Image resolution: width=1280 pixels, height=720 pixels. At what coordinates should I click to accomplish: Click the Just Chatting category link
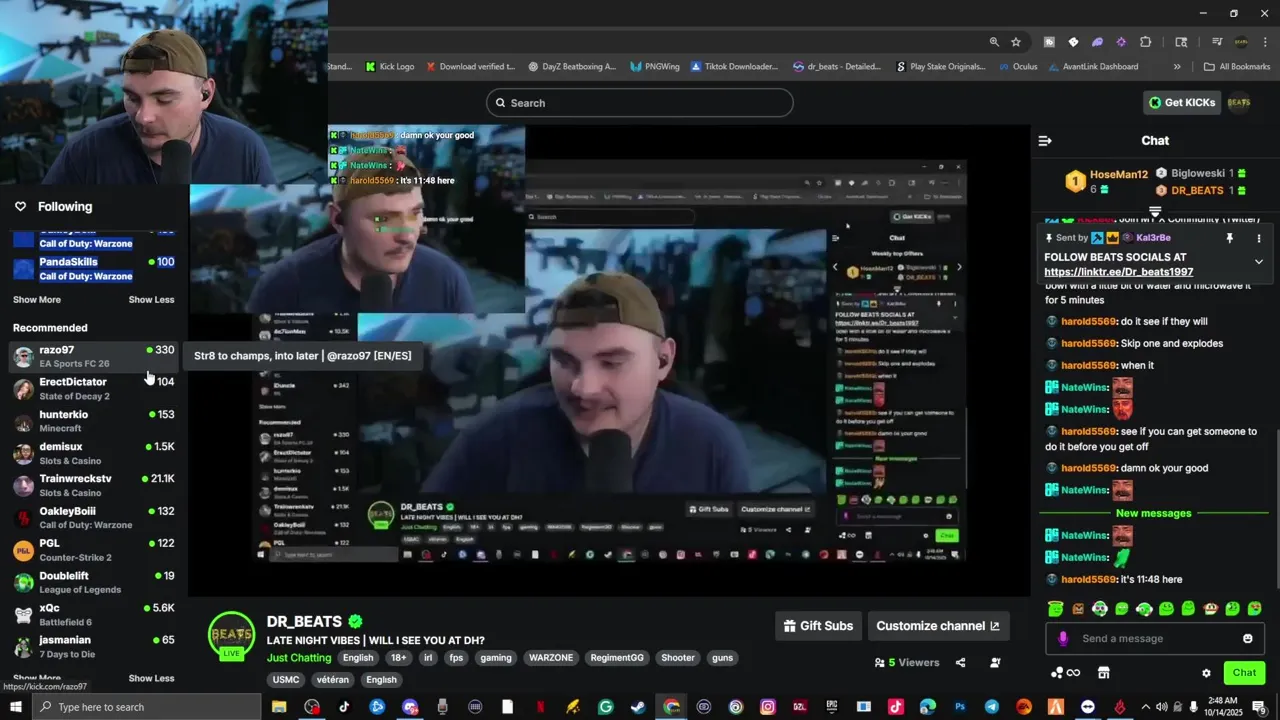(x=299, y=658)
